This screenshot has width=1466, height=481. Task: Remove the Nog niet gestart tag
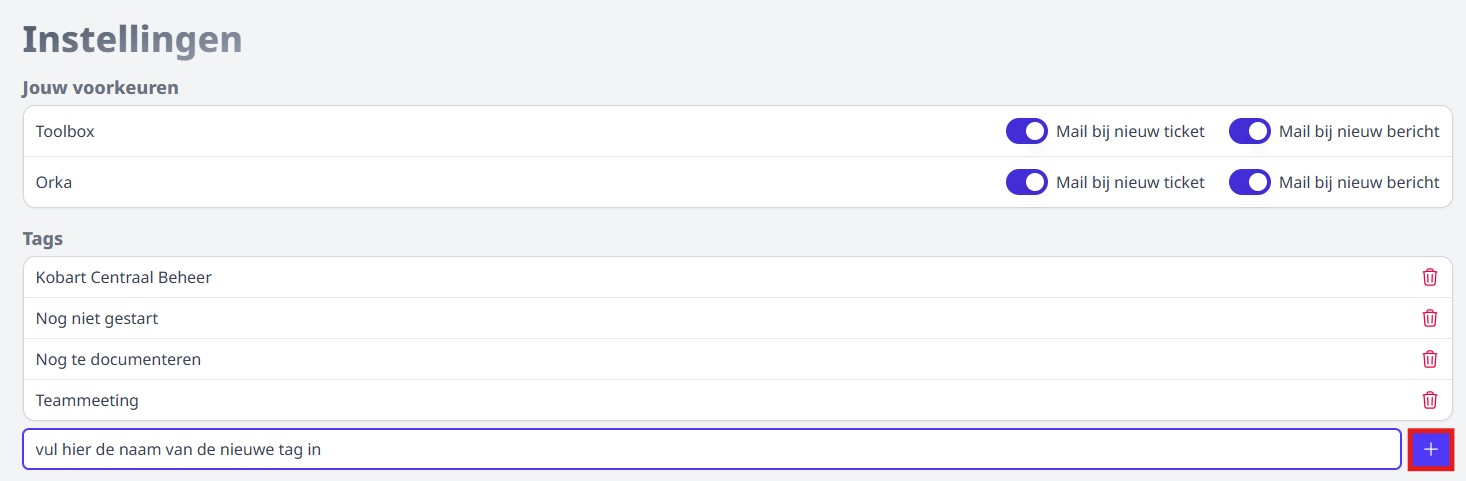[1430, 318]
